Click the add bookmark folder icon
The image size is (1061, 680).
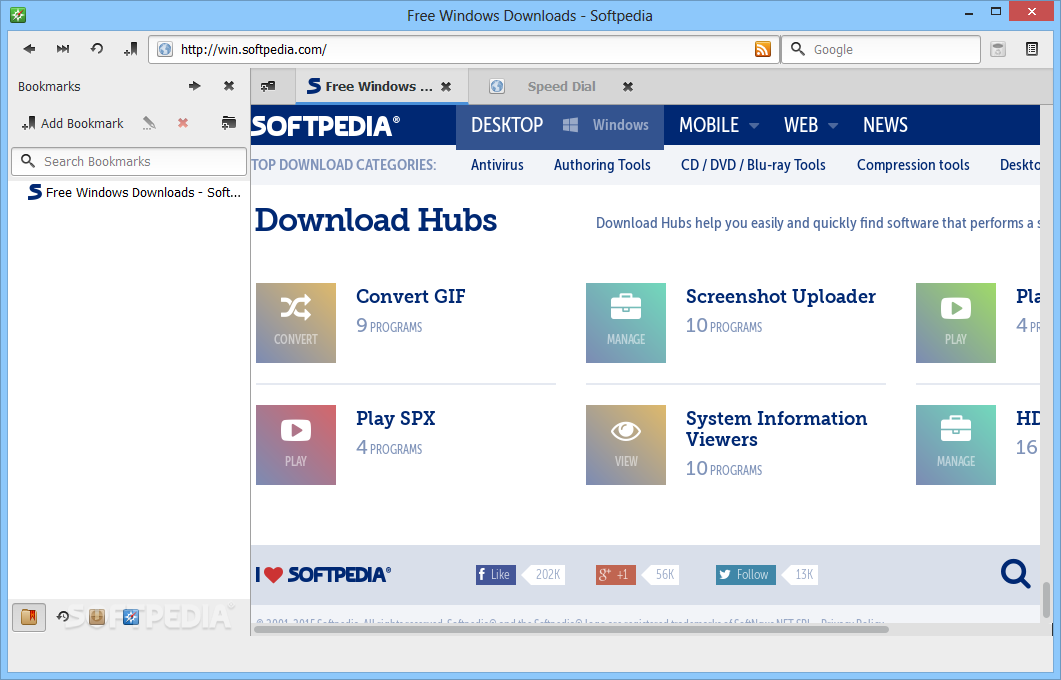[229, 123]
